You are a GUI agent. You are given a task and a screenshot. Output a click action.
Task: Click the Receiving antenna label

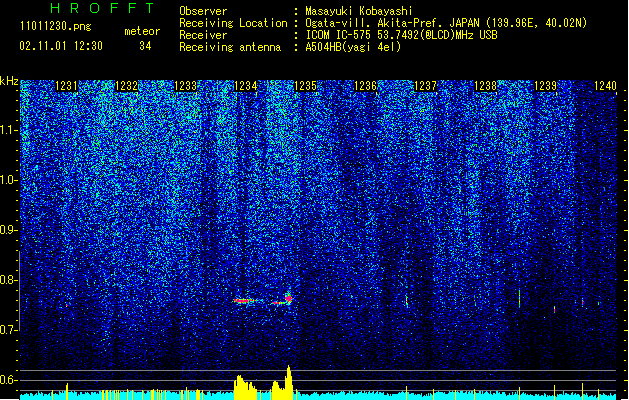(x=230, y=47)
